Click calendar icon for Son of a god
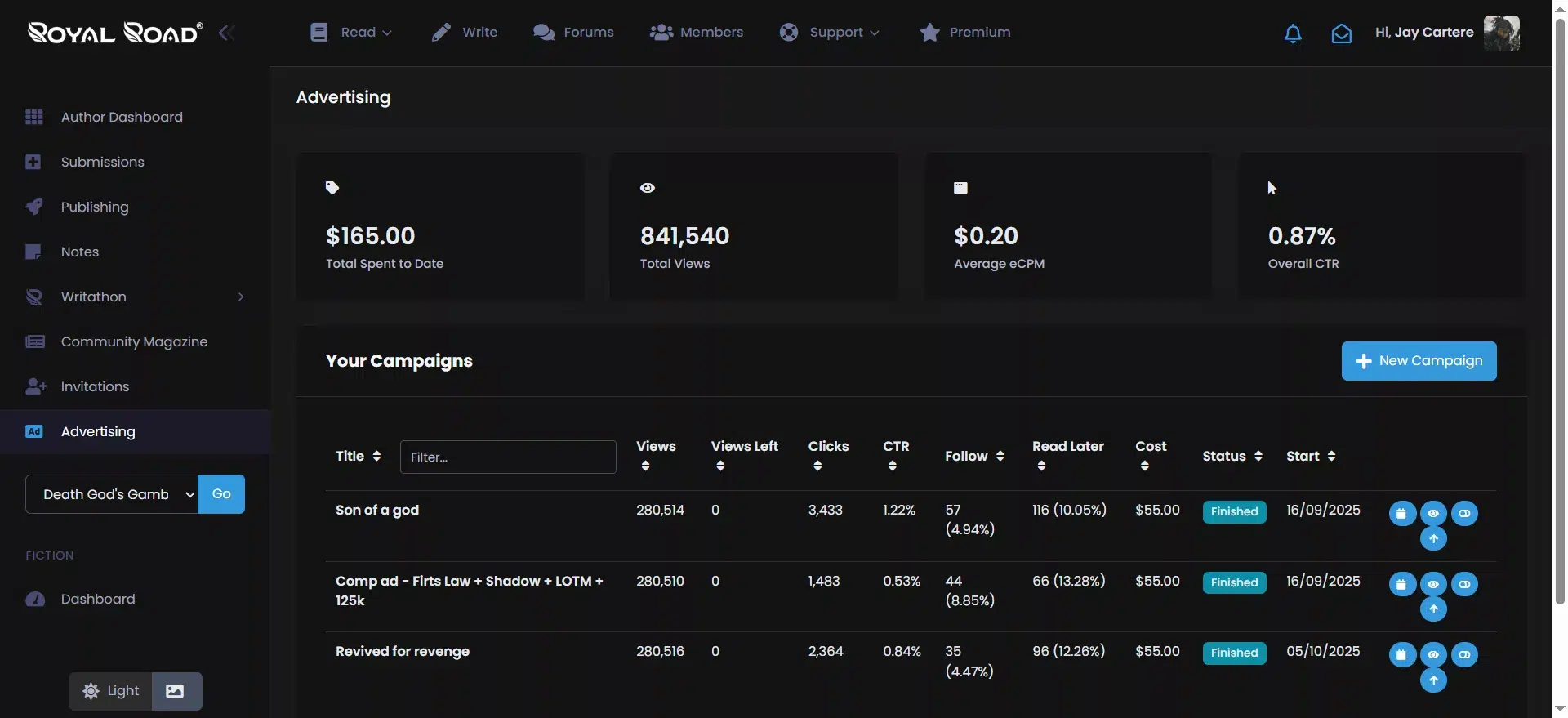This screenshot has height=718, width=1568. click(x=1401, y=514)
